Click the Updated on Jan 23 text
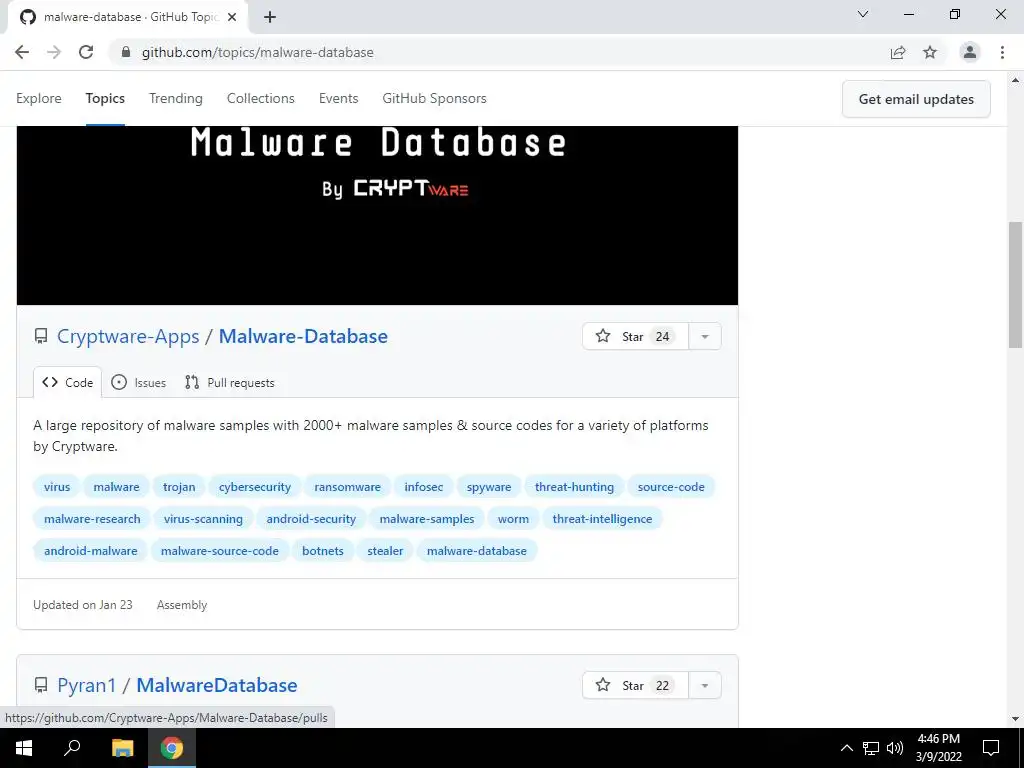This screenshot has width=1024, height=768. 83,605
